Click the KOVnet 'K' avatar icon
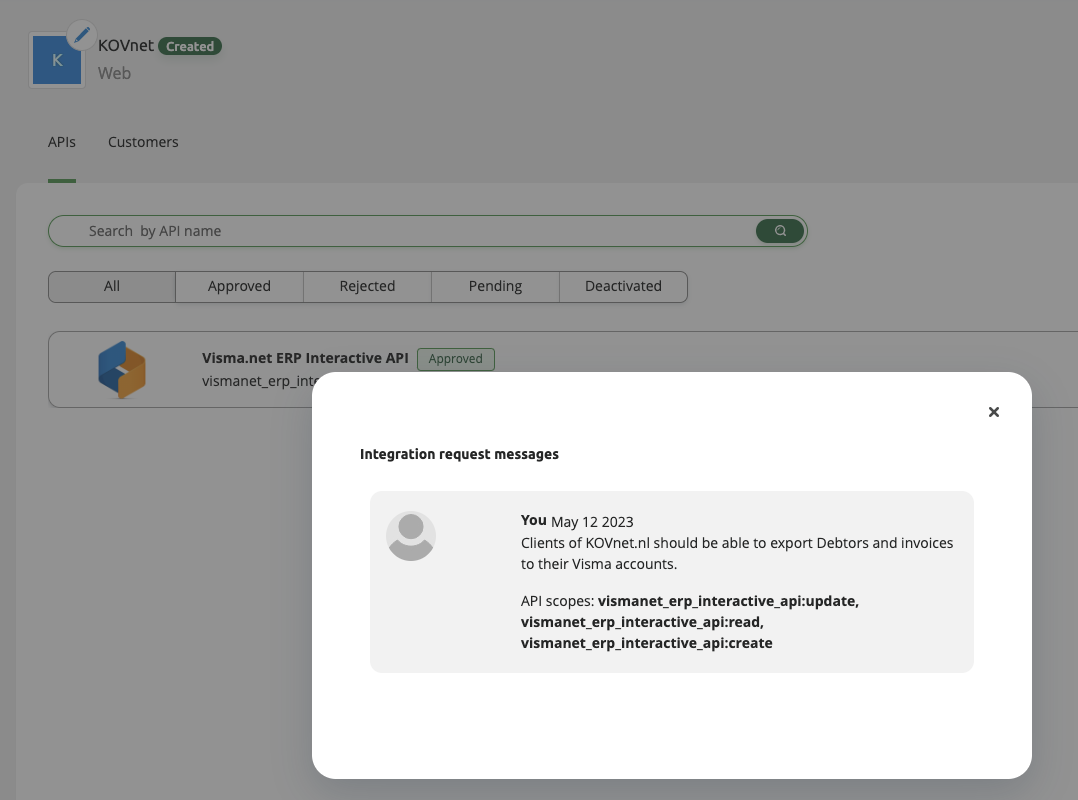Image resolution: width=1078 pixels, height=800 pixels. (x=56, y=60)
